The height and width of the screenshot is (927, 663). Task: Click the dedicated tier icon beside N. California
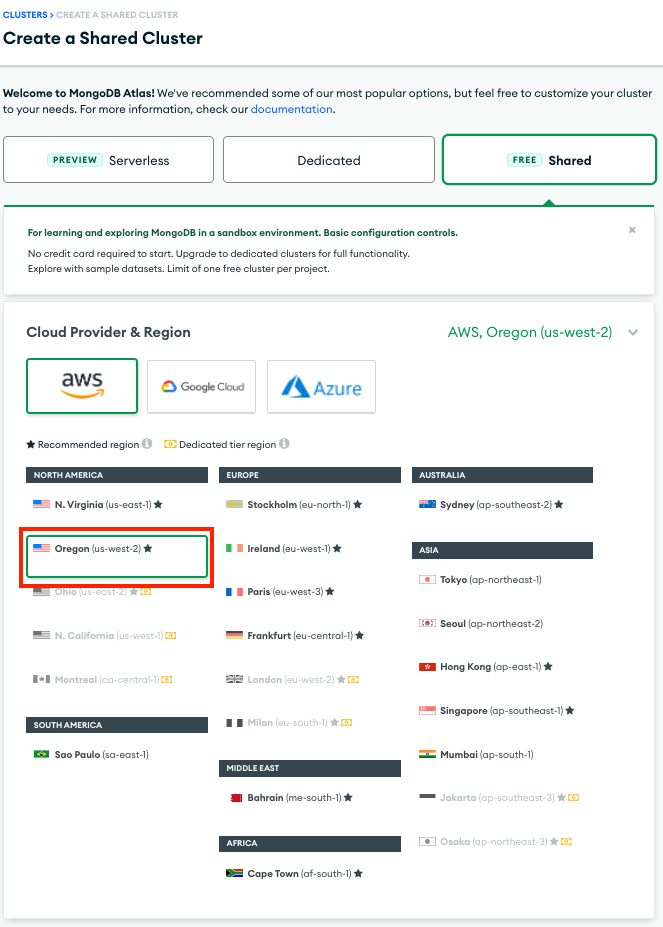[x=171, y=636]
